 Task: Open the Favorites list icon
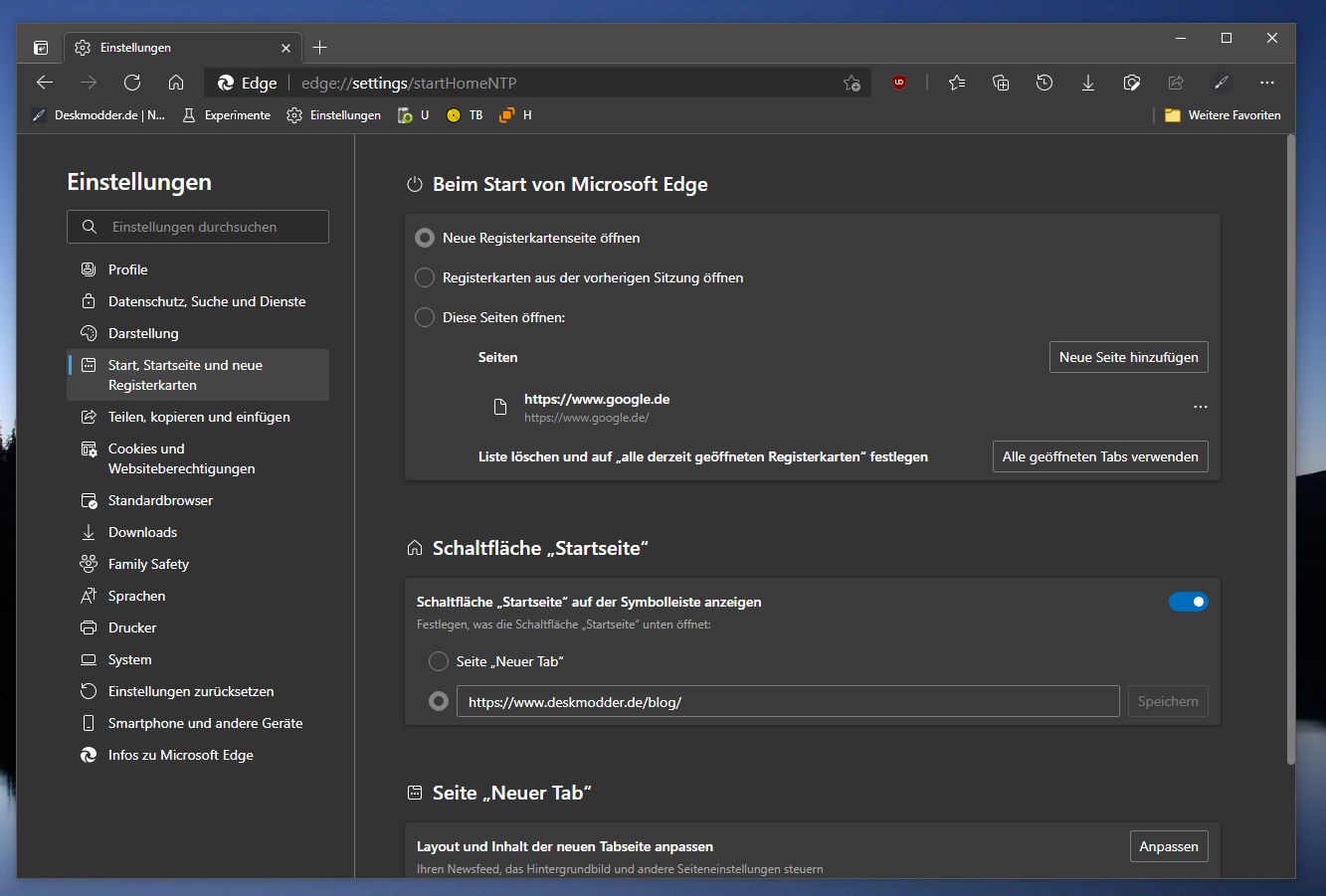(x=957, y=83)
